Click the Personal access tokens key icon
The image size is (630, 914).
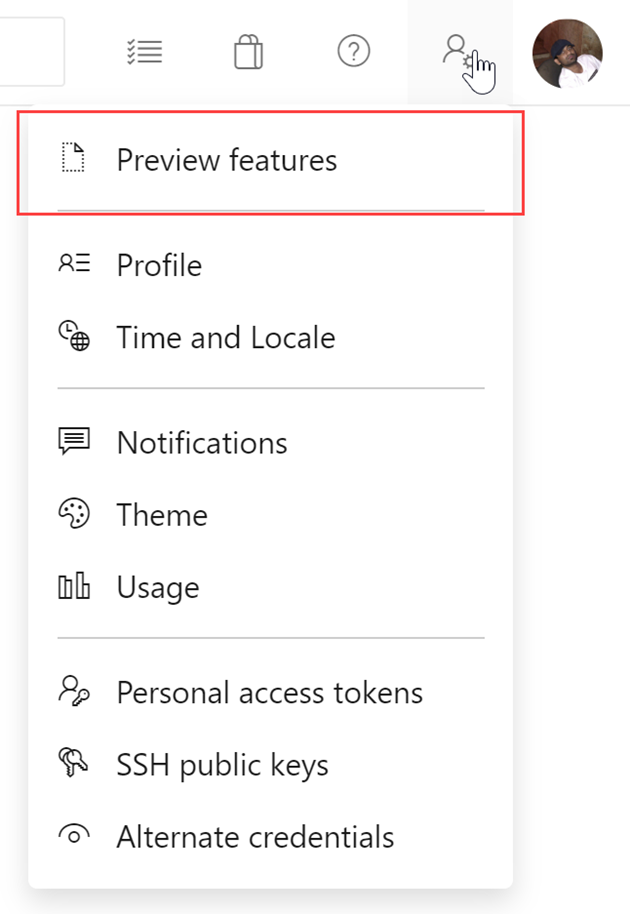point(74,692)
